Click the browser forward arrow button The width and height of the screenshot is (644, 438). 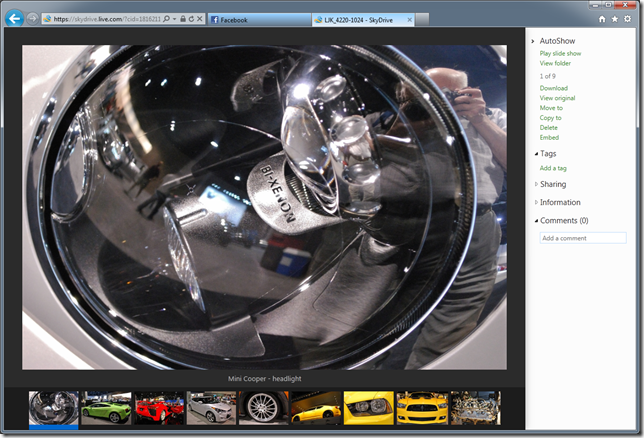point(32,19)
